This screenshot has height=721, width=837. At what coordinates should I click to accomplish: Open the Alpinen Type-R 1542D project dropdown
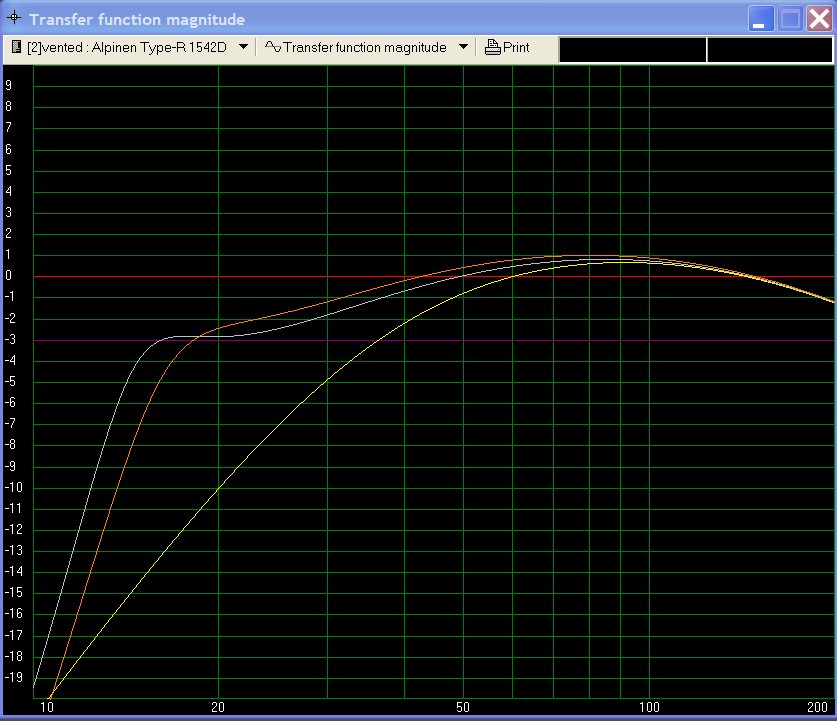click(243, 47)
